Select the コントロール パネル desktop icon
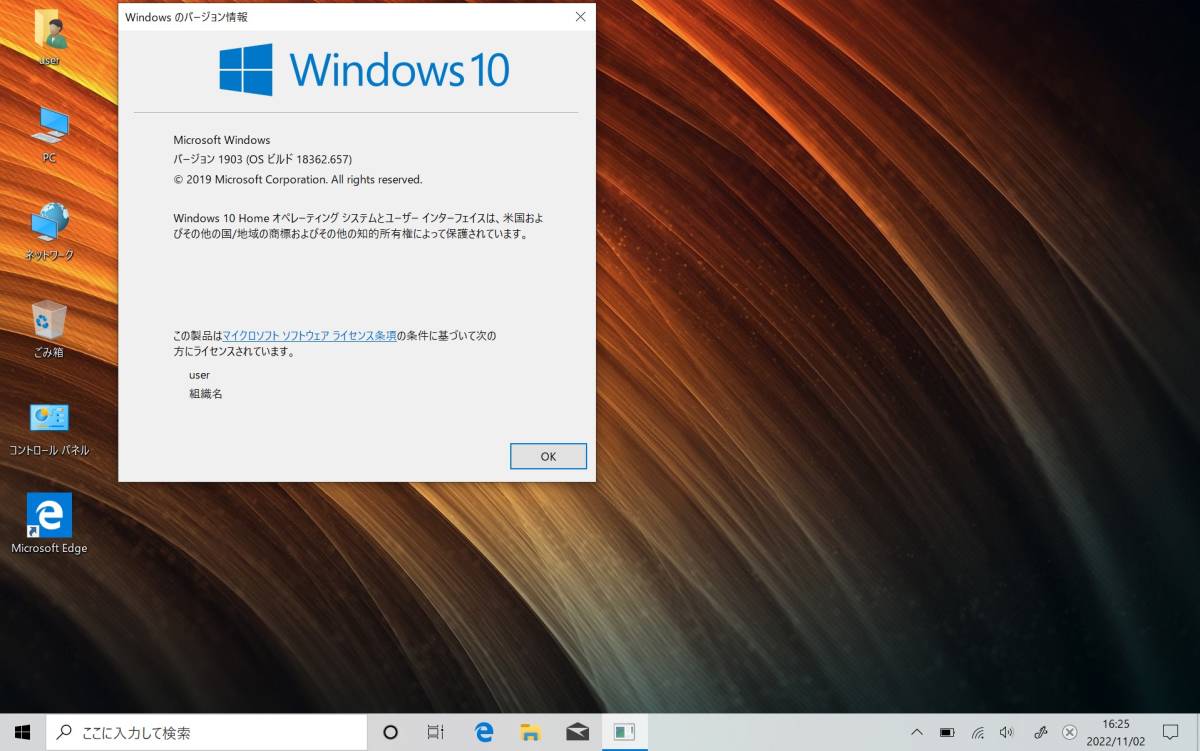The height and width of the screenshot is (751, 1200). coord(49,427)
